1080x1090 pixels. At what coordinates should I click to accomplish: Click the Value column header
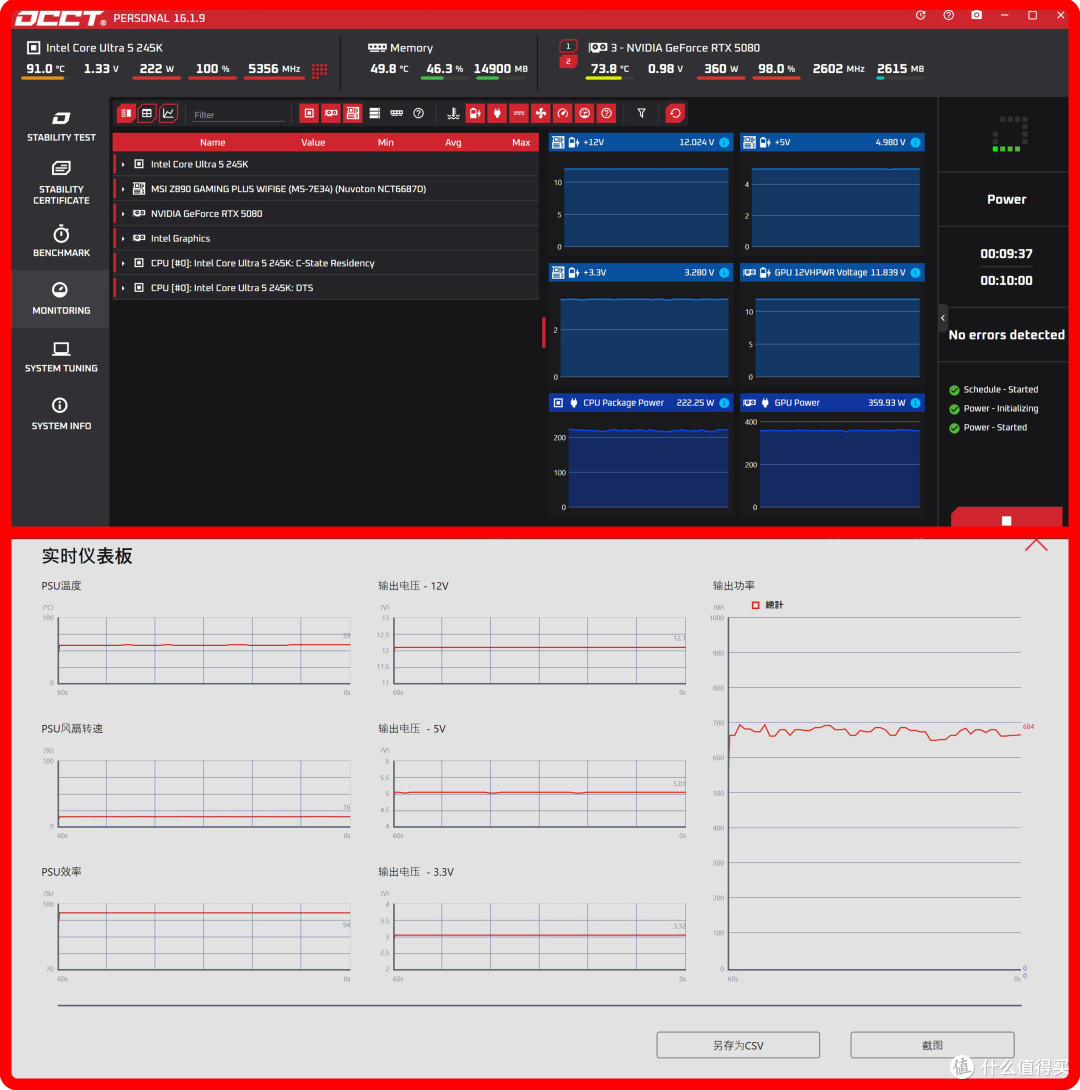(x=313, y=143)
